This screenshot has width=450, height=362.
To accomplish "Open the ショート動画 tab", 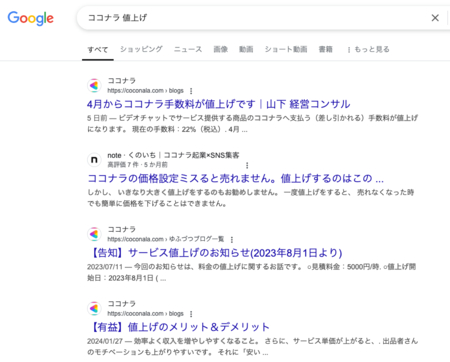I will tap(286, 49).
